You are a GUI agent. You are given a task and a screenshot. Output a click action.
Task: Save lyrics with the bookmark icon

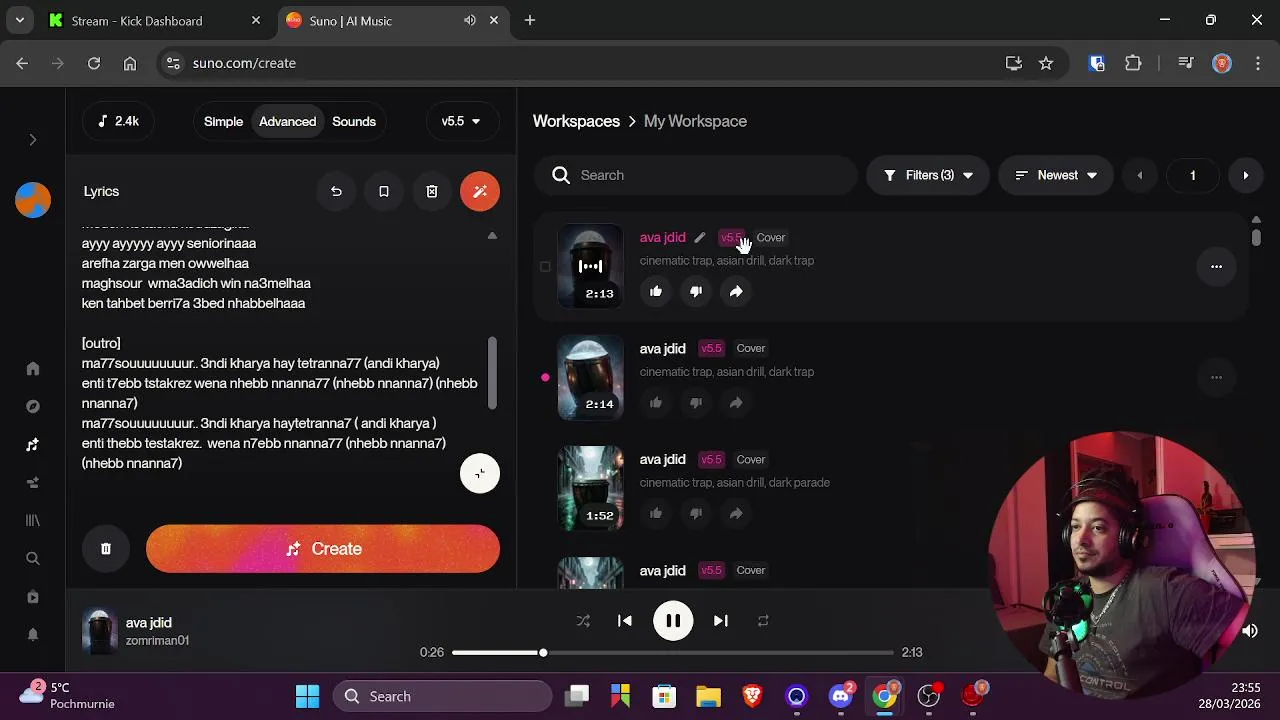(x=384, y=191)
